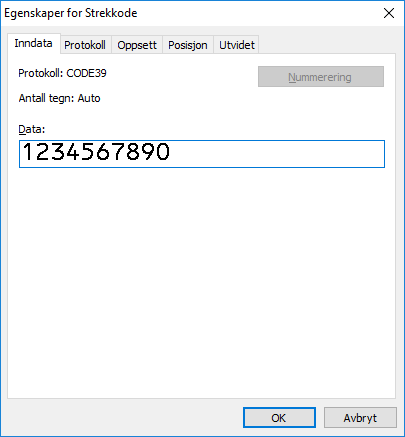
Task: Confirm with the OK button
Action: [279, 417]
